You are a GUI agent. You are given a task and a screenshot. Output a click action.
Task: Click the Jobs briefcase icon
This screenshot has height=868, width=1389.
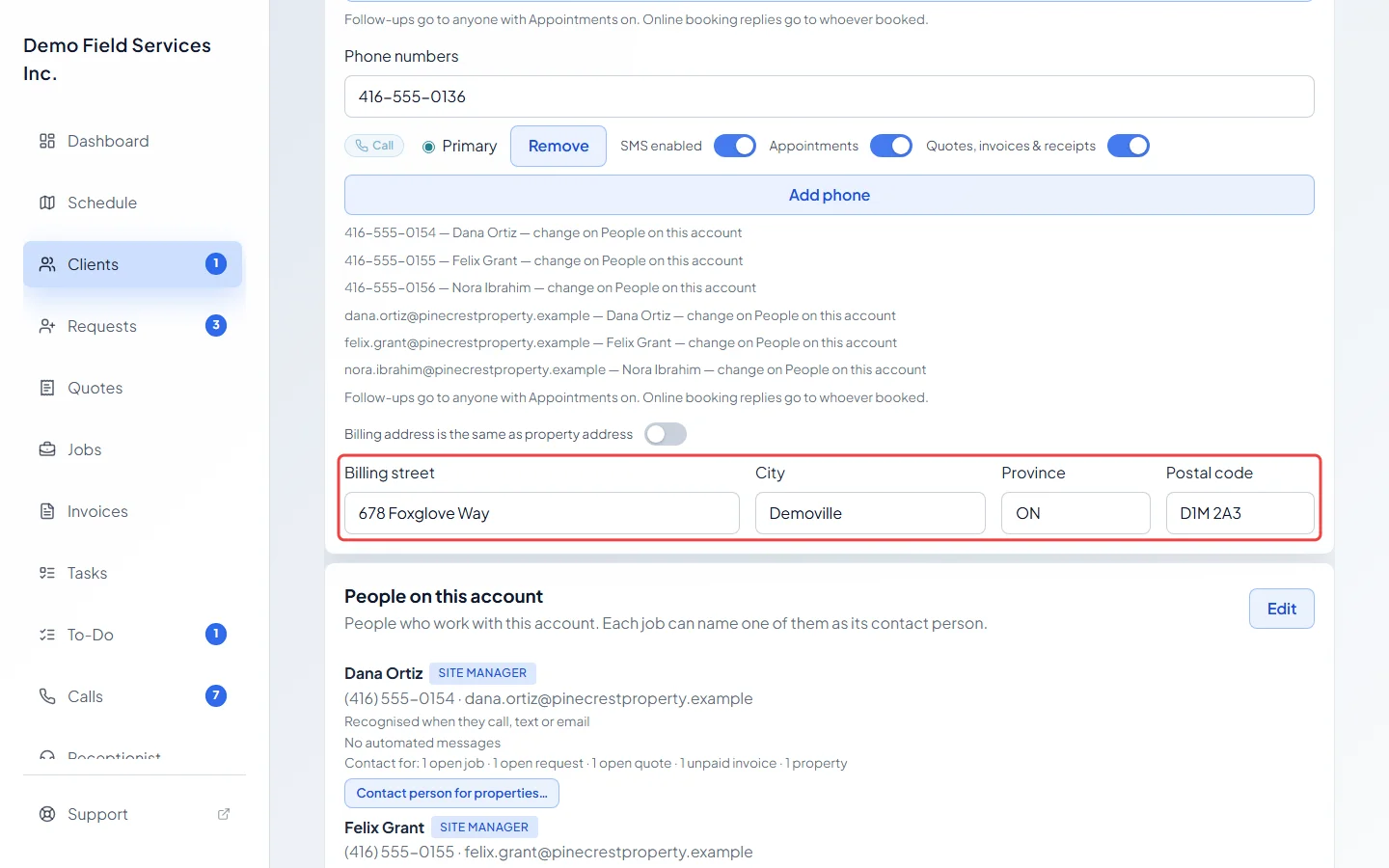(x=47, y=449)
